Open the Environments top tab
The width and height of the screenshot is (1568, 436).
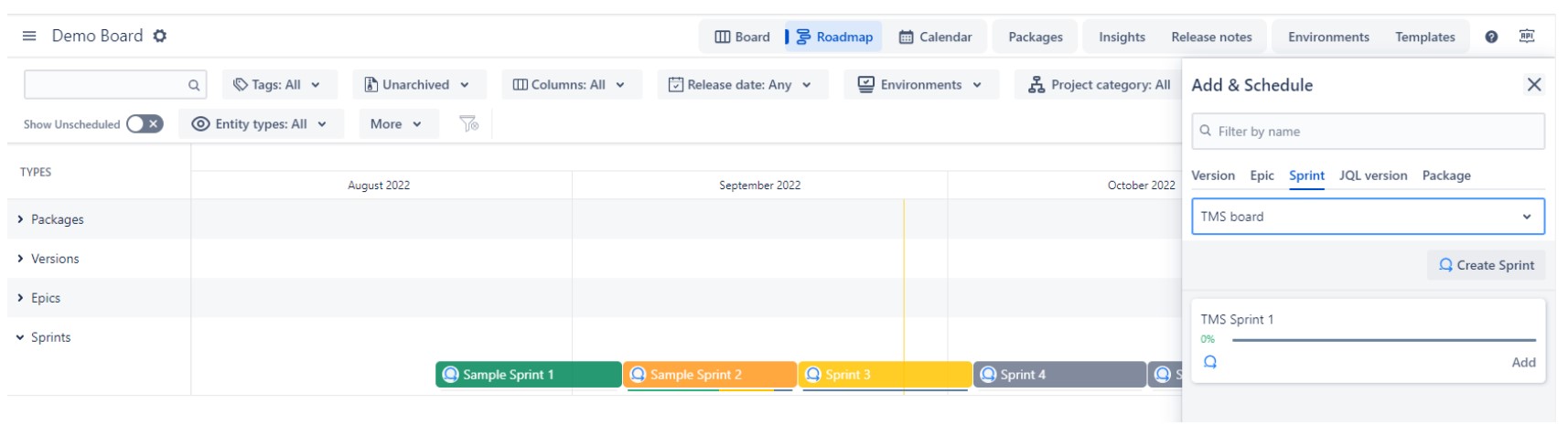point(1328,37)
